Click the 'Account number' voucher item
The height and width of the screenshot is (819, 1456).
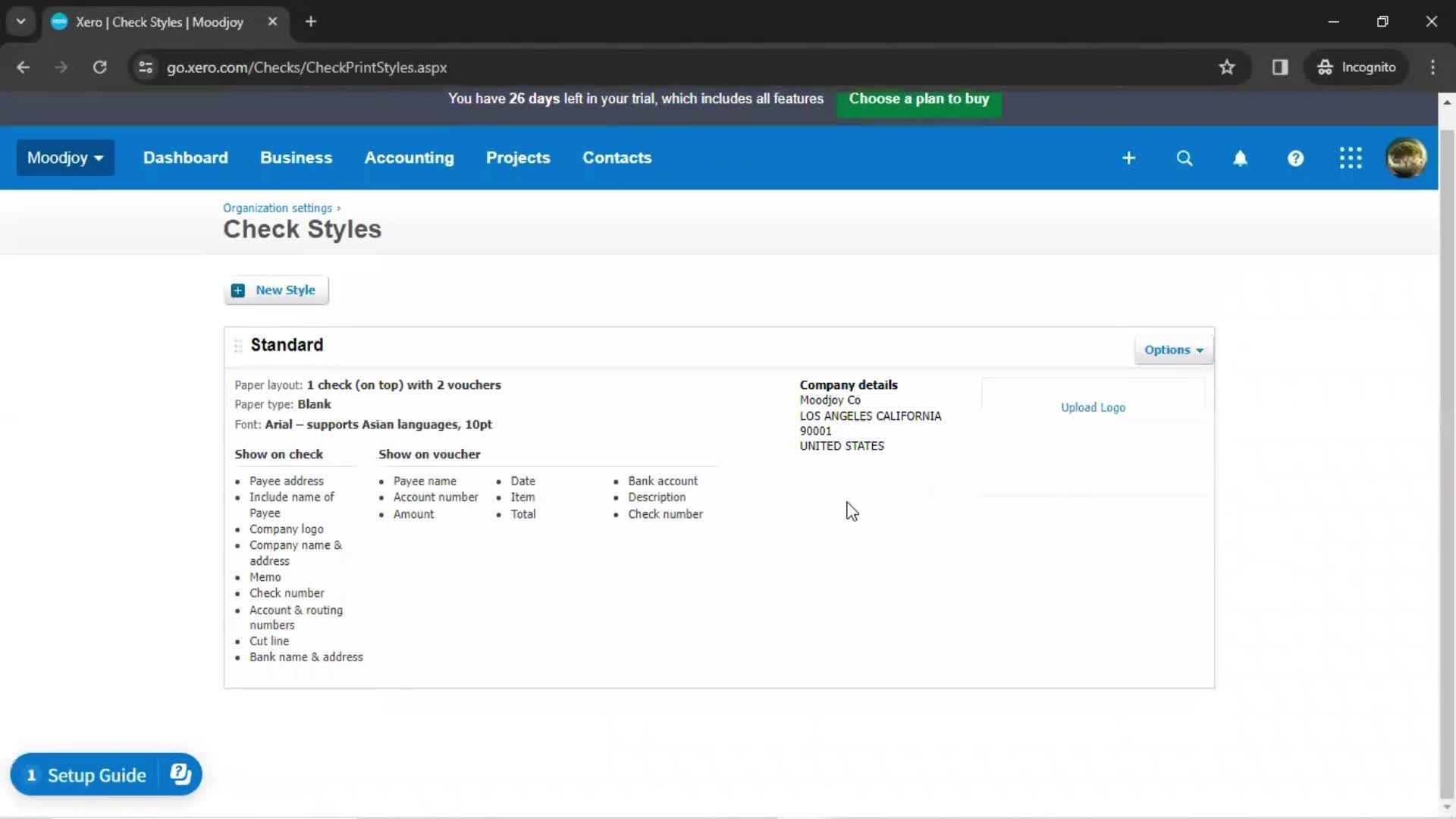click(x=436, y=497)
